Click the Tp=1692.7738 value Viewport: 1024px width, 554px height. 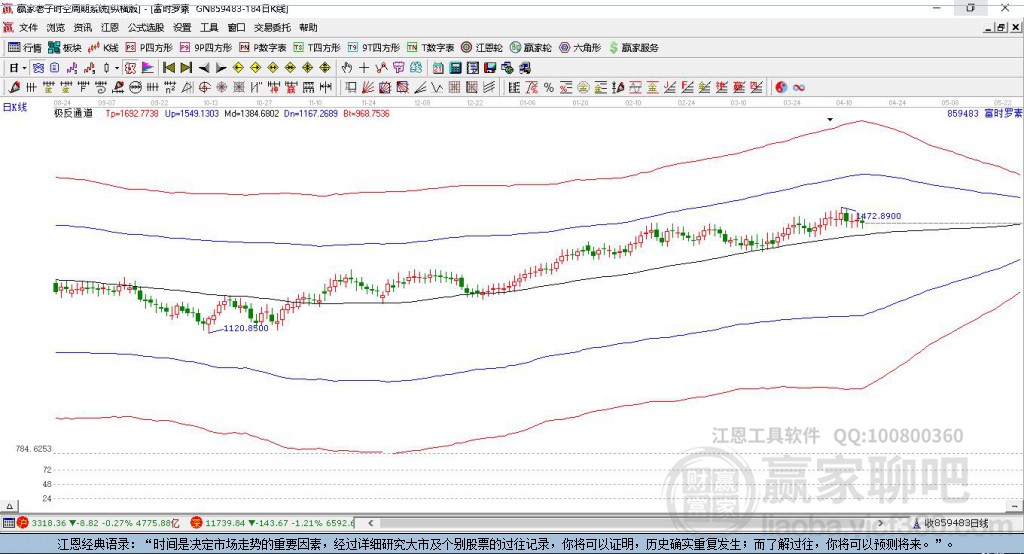132,114
